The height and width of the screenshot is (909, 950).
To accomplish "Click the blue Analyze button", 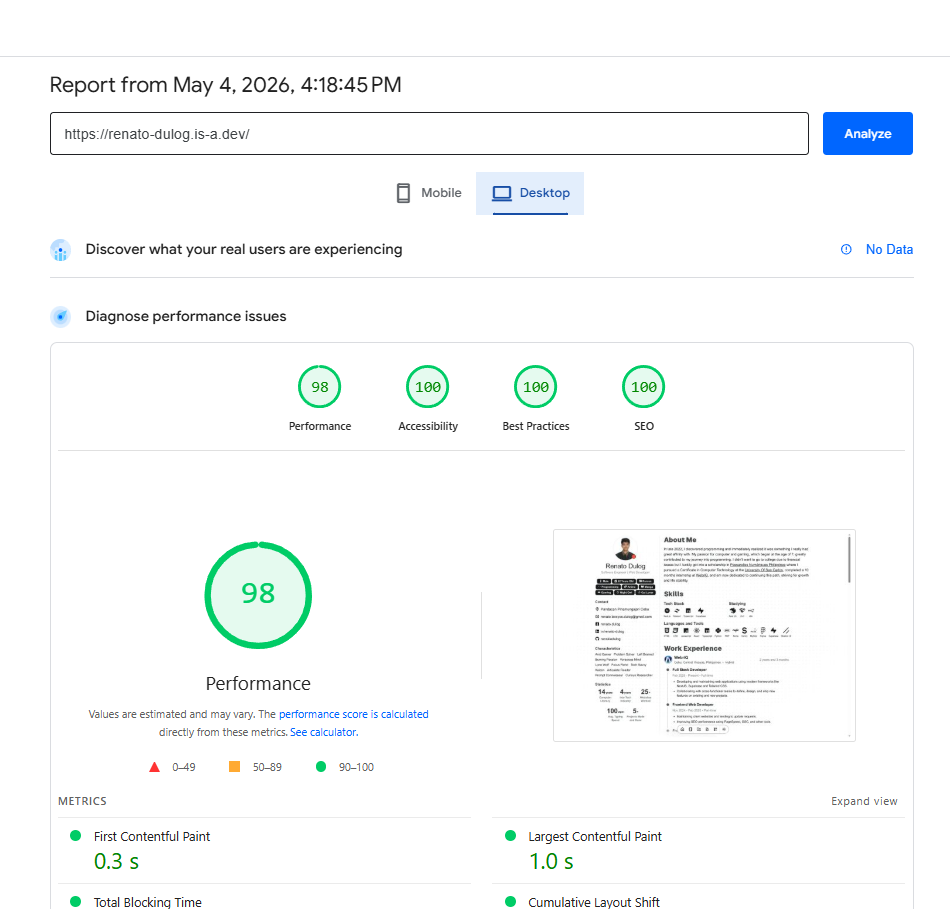I will point(868,133).
